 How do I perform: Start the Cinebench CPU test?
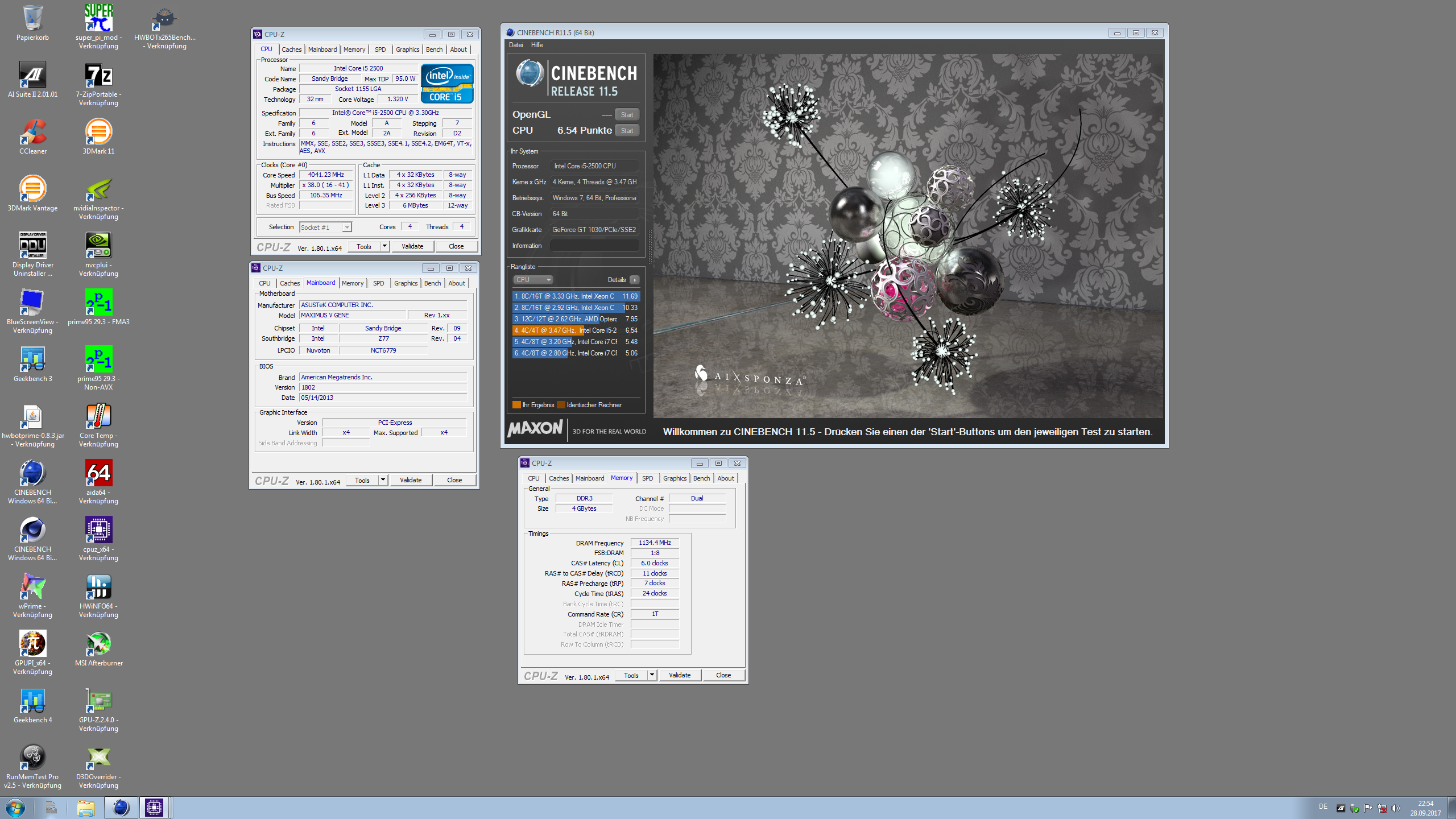click(x=627, y=131)
